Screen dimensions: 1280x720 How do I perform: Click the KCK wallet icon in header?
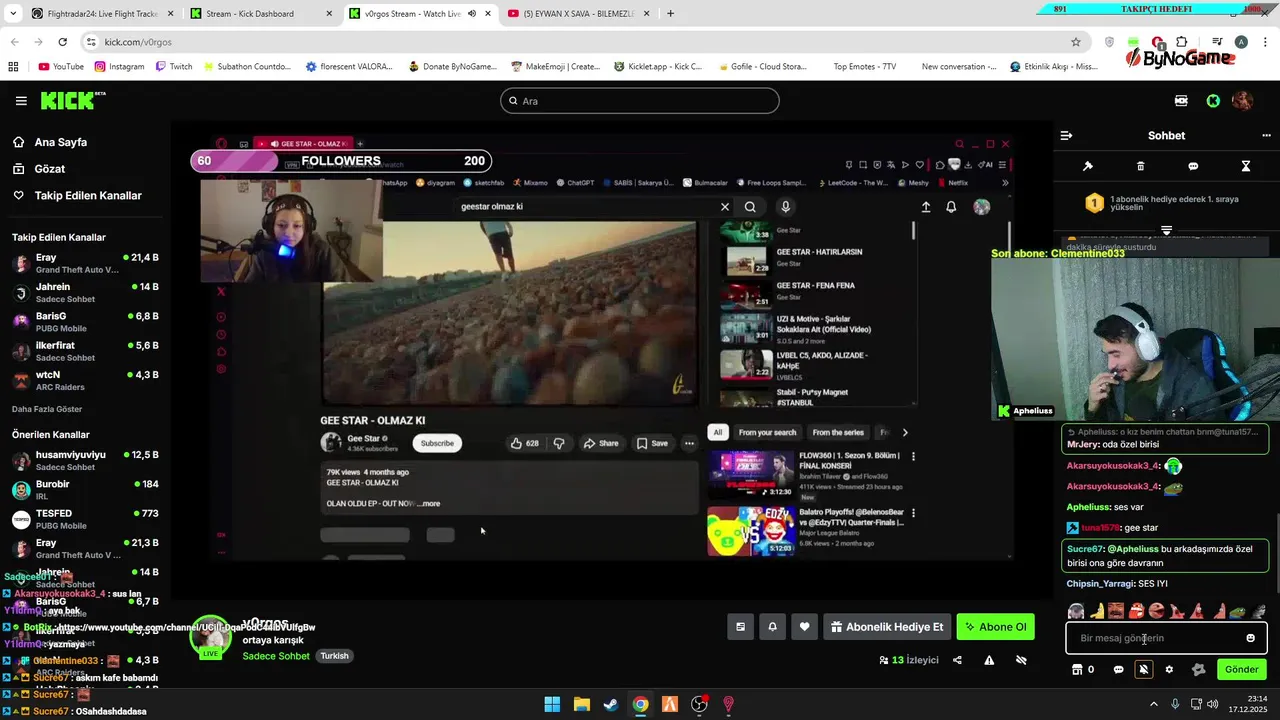(1181, 101)
